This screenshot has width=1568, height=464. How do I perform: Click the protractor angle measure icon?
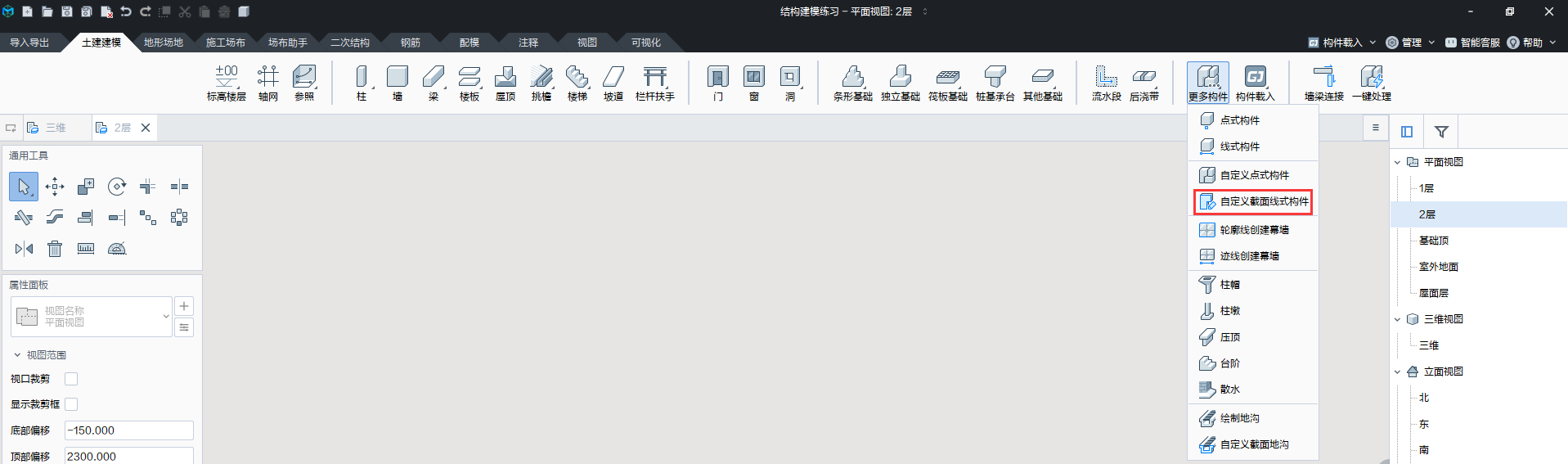[x=117, y=249]
